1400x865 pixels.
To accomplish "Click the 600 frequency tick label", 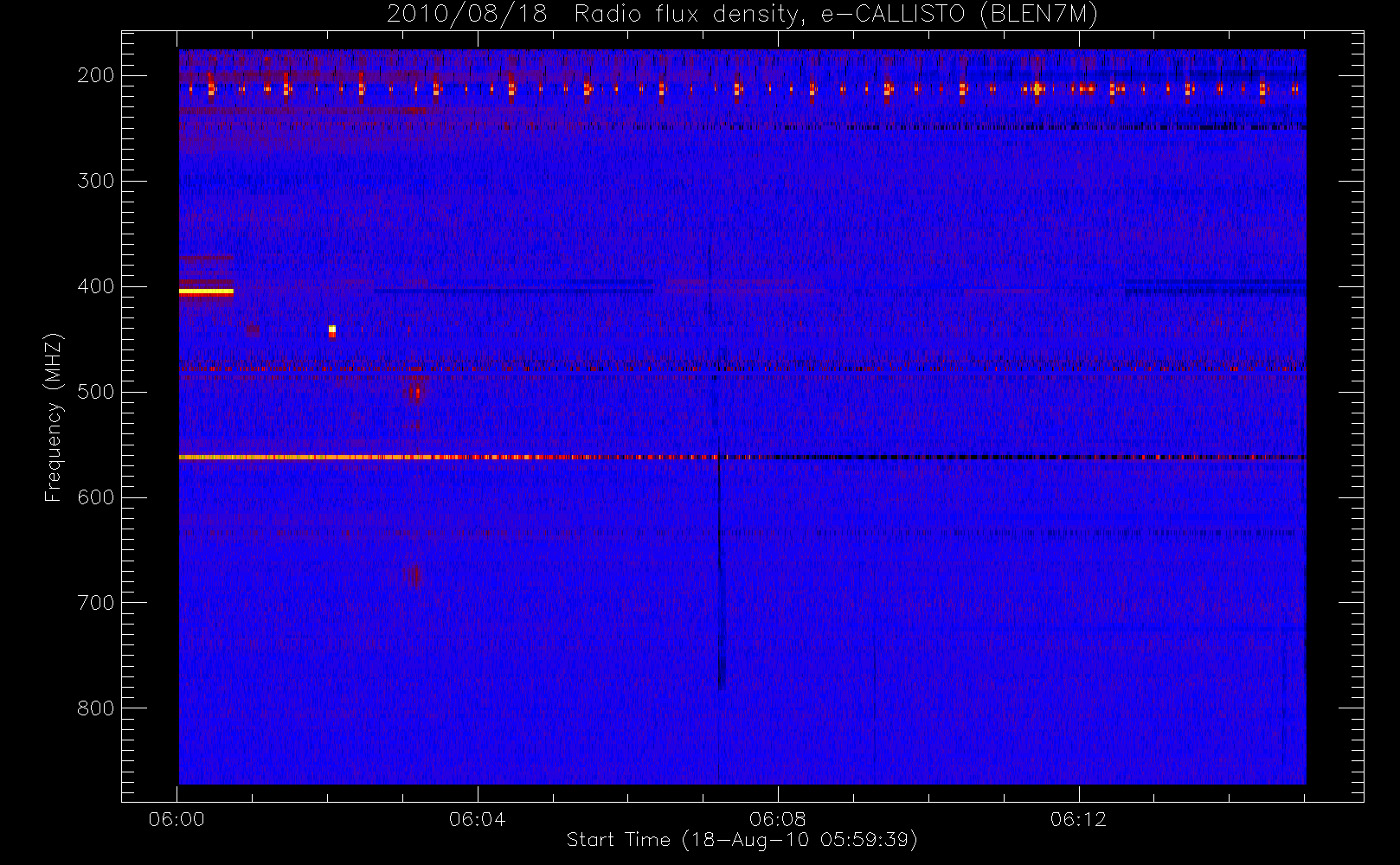I will tap(95, 497).
